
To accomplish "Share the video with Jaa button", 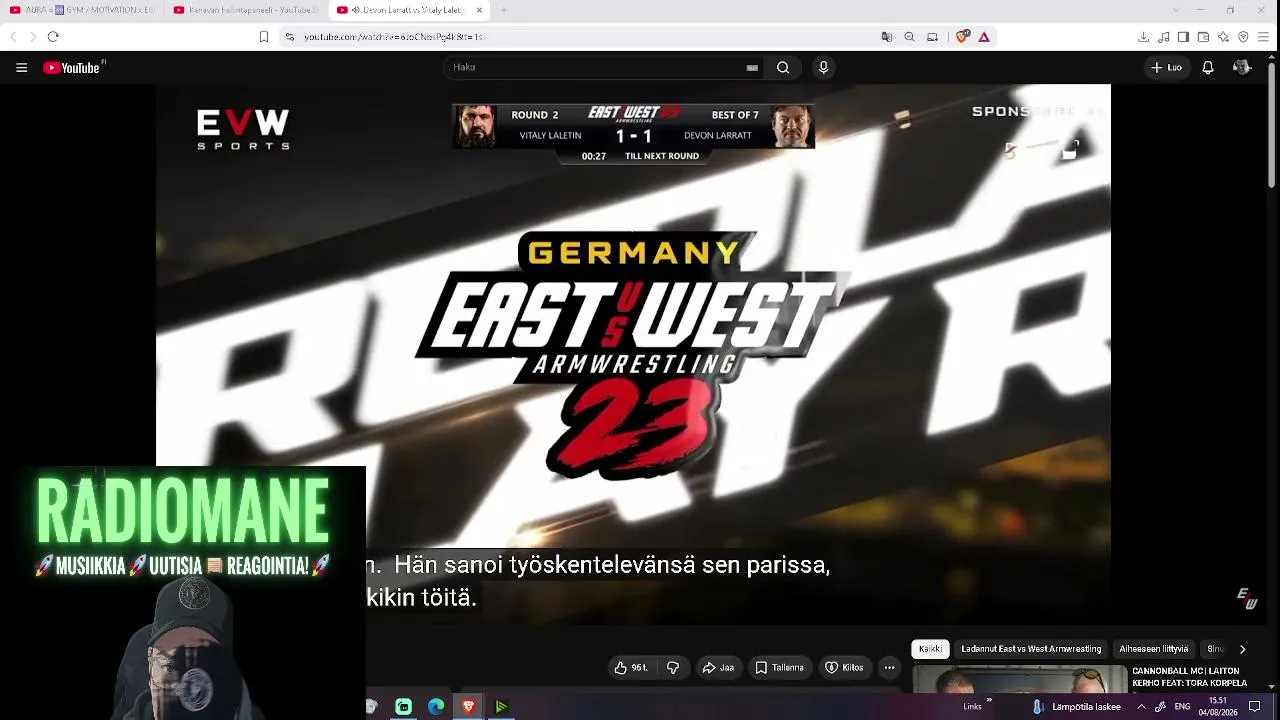I will (718, 668).
